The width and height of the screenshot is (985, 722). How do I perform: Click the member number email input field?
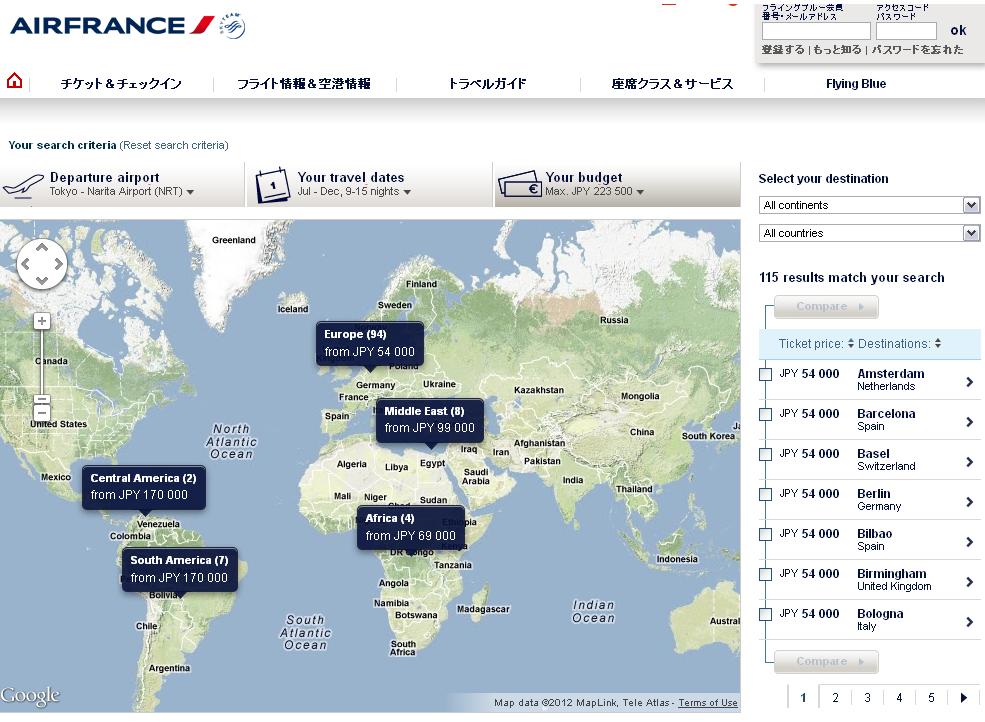point(816,31)
